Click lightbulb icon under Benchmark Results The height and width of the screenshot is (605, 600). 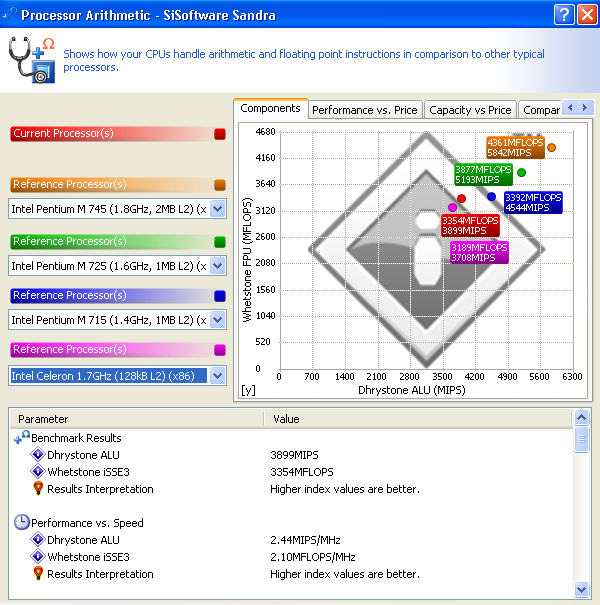coord(38,488)
